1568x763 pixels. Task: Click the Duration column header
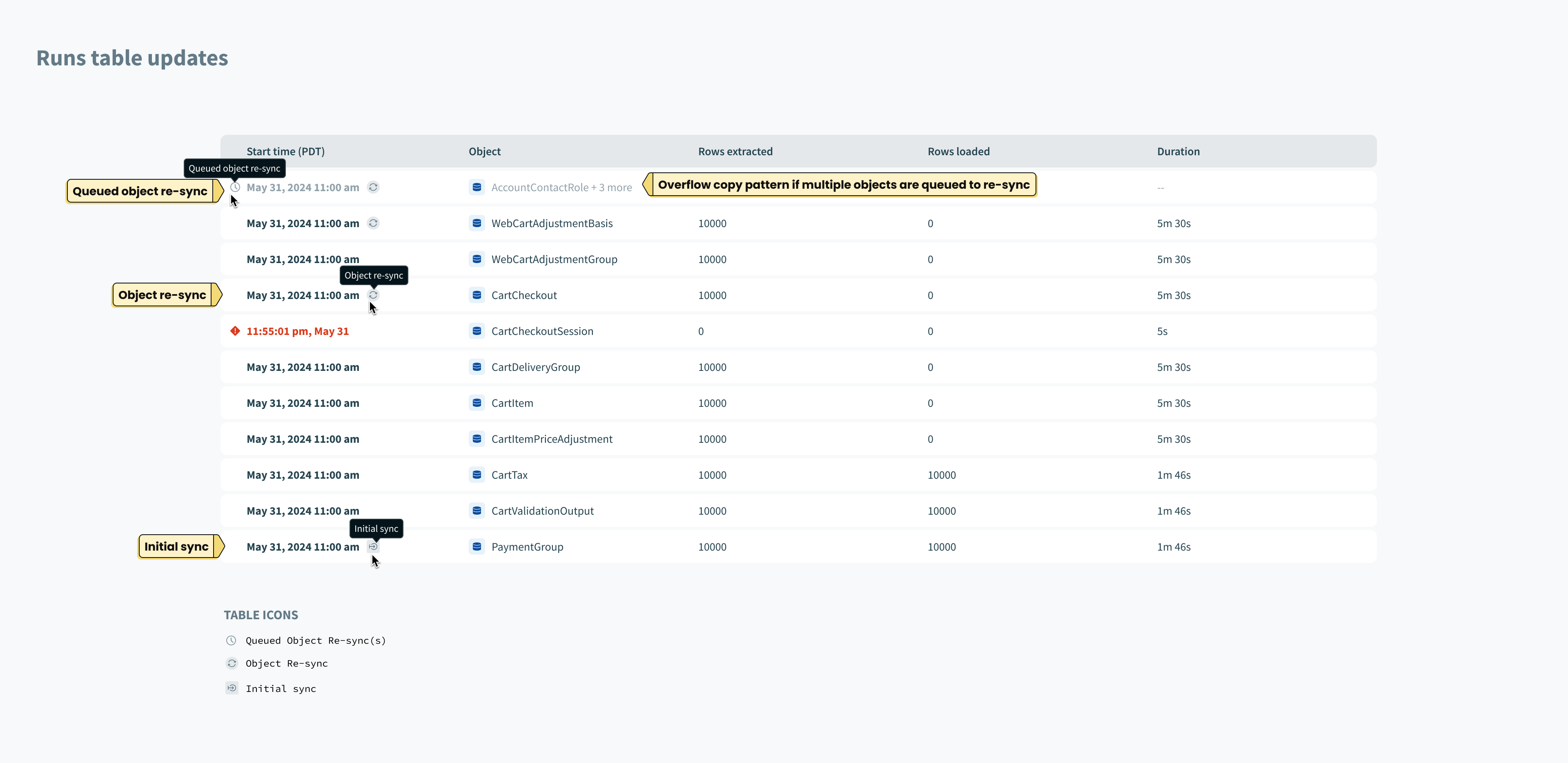tap(1178, 151)
